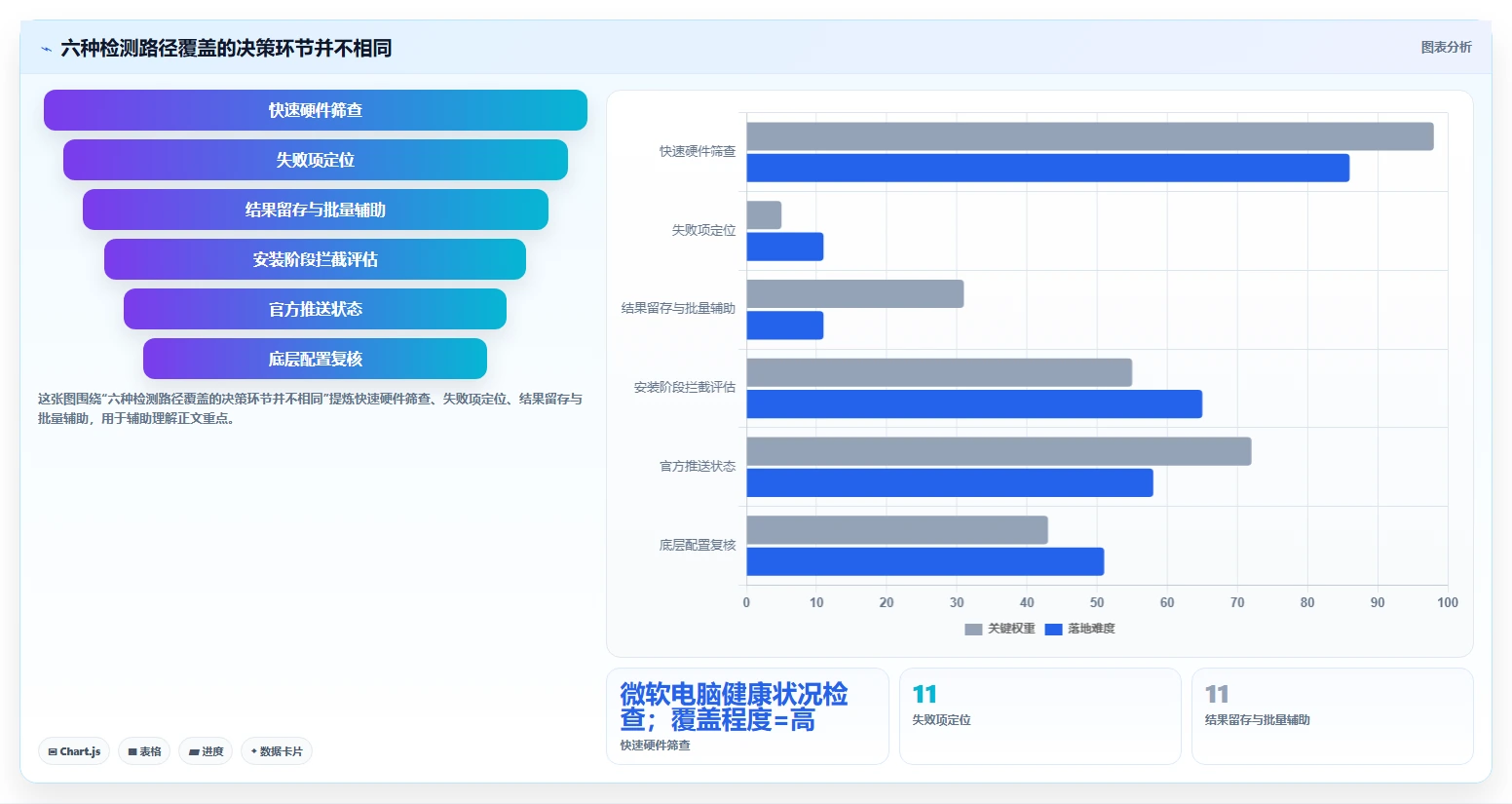Image resolution: width=1512 pixels, height=804 pixels.
Task: Click the 结果留存与批量辅助 chart axis label
Action: pos(678,308)
